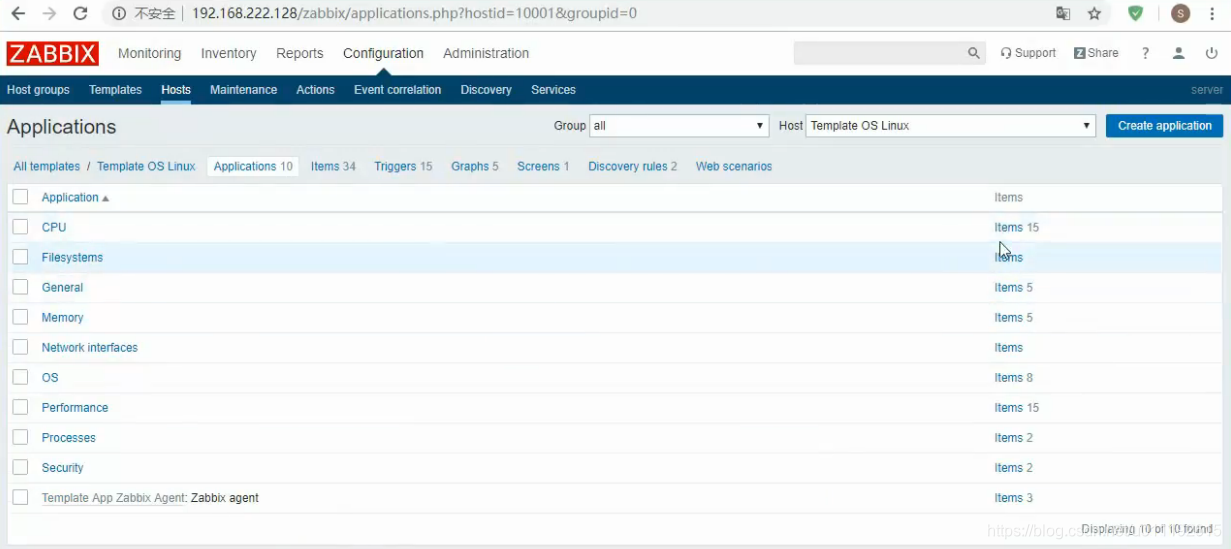Screen dimensions: 1231x549
Task: Open the Group dropdown
Action: point(679,126)
